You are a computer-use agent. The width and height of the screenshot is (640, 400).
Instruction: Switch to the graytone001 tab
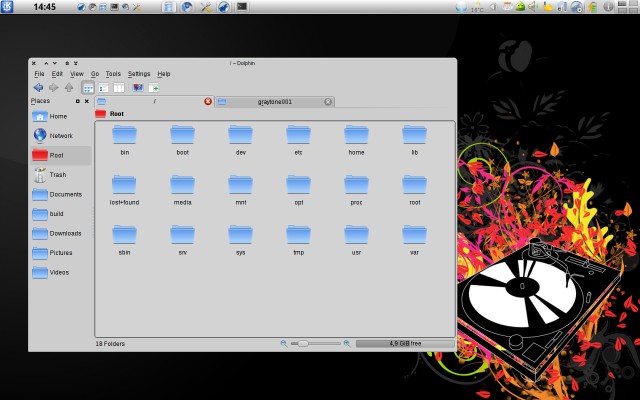[x=274, y=102]
